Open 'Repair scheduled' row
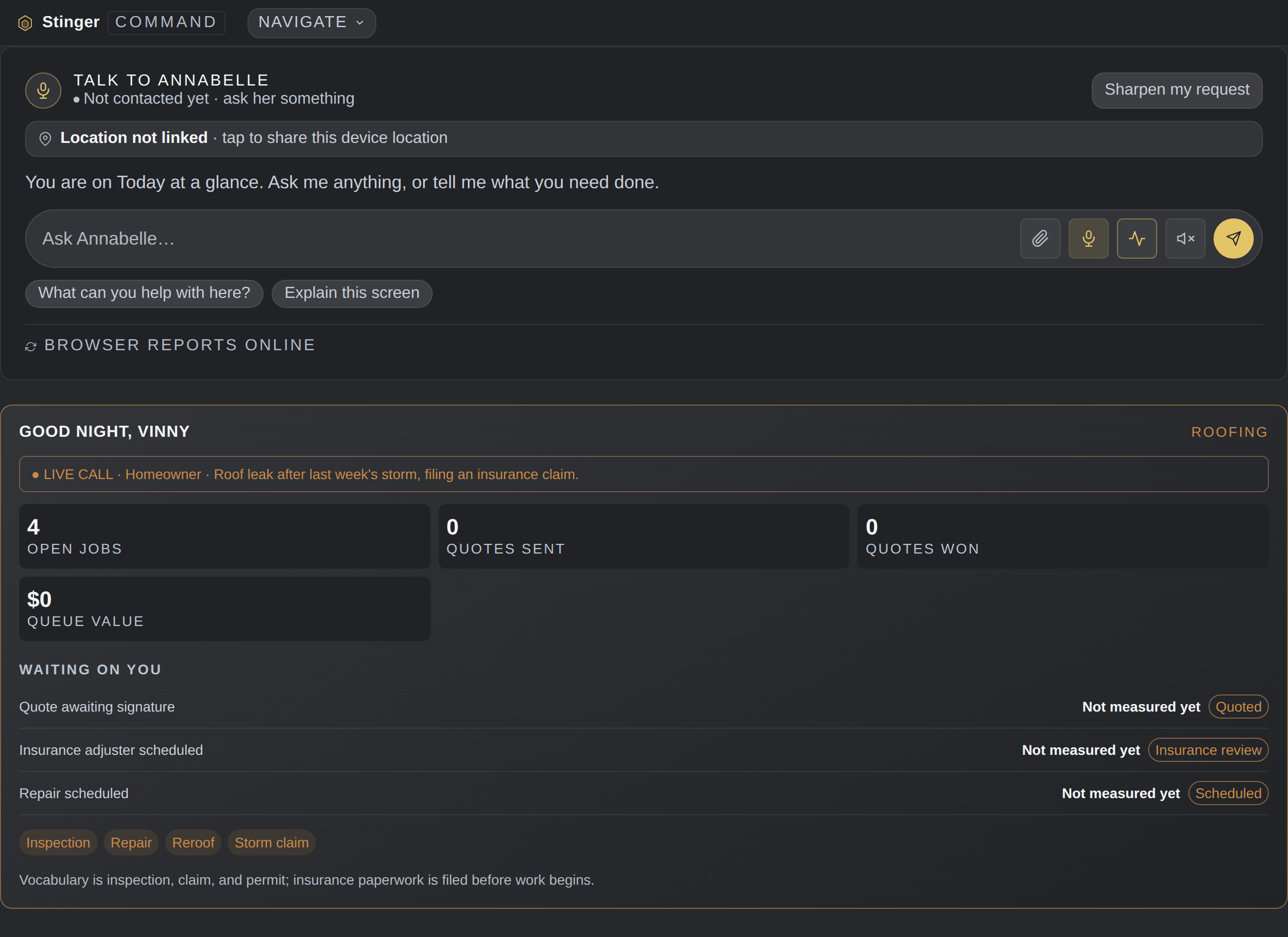This screenshot has width=1288, height=937. click(x=643, y=793)
